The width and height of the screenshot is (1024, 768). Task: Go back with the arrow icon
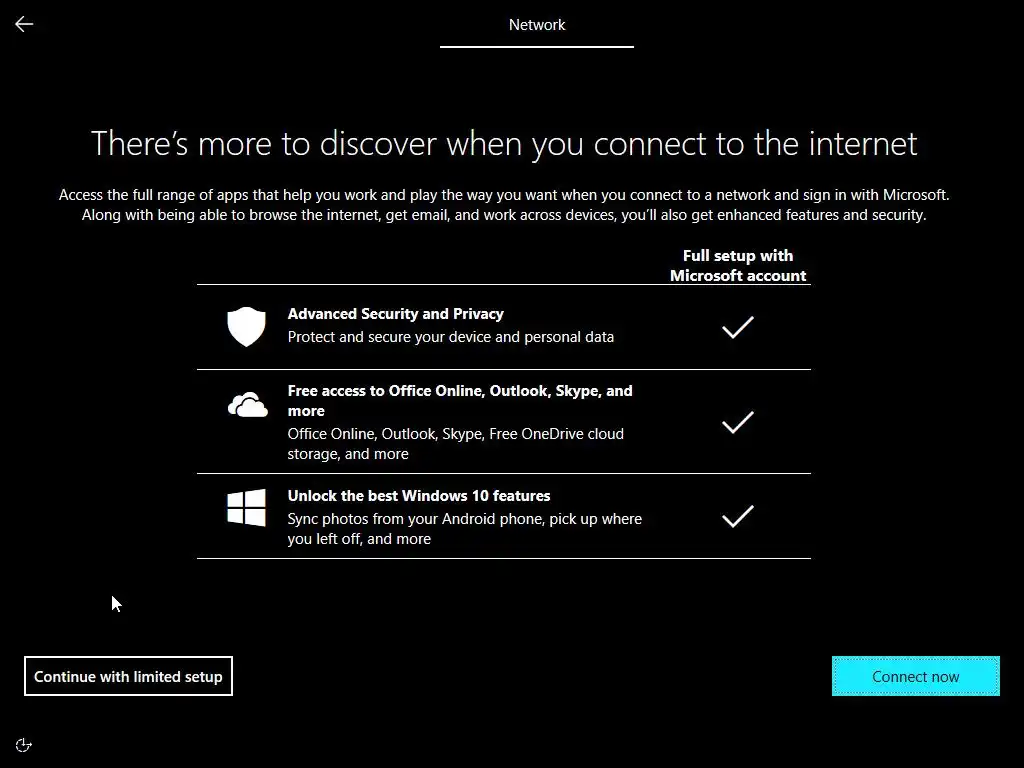(24, 24)
